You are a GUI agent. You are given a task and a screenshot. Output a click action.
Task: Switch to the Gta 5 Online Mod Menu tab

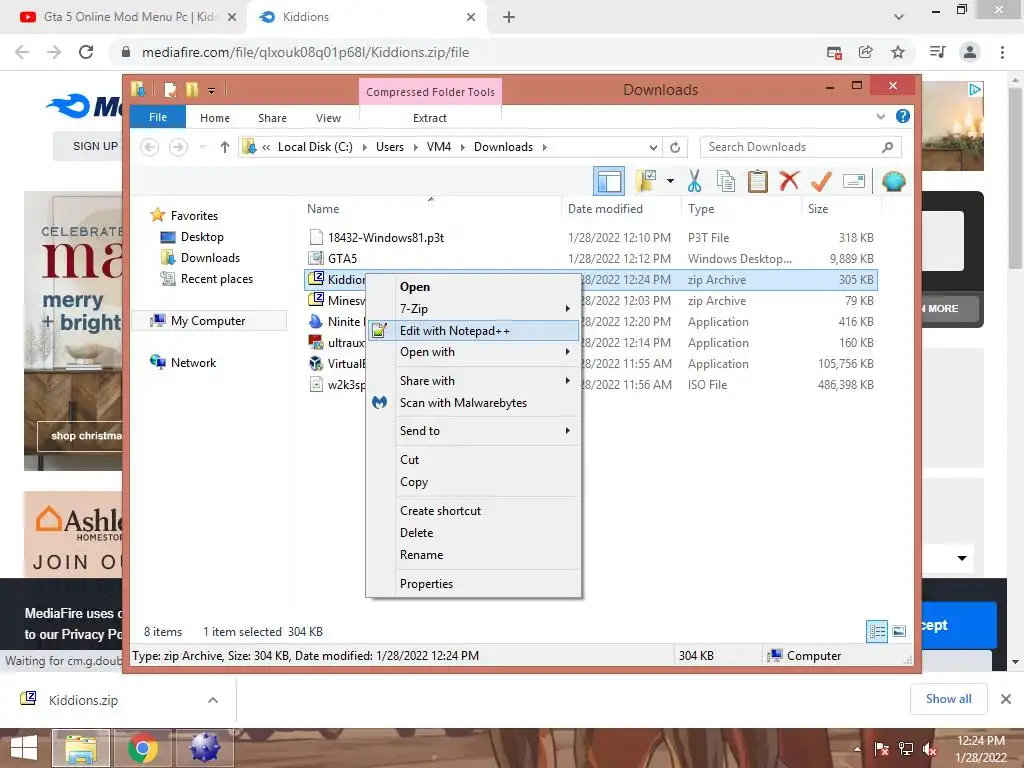129,17
